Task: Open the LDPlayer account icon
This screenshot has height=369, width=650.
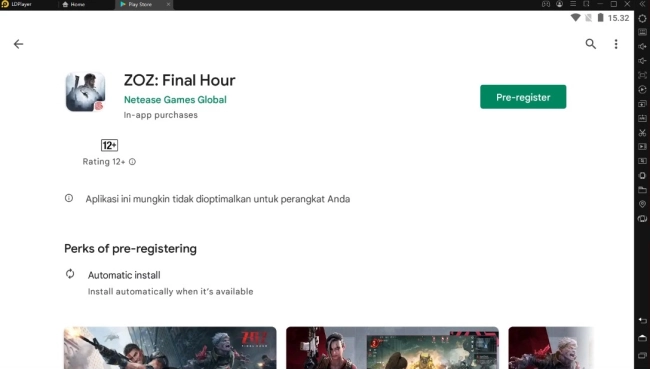Action: point(560,4)
